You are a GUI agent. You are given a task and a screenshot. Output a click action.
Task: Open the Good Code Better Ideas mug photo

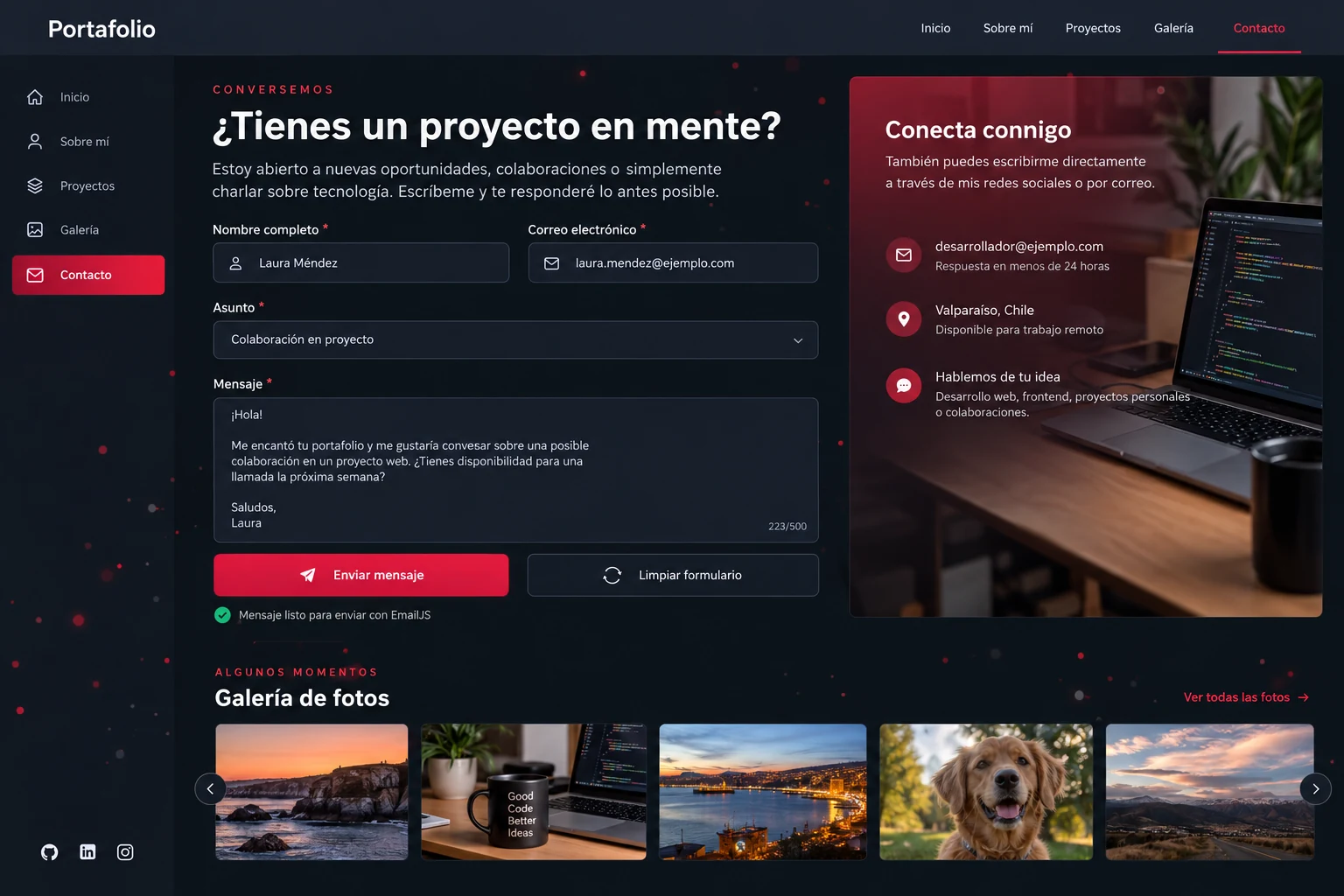click(534, 792)
